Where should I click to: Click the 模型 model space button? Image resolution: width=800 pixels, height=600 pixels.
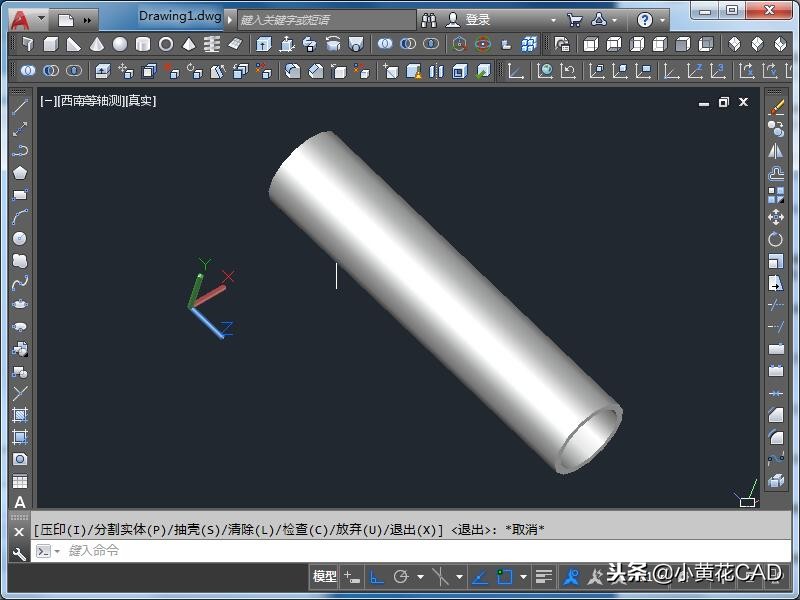point(325,577)
